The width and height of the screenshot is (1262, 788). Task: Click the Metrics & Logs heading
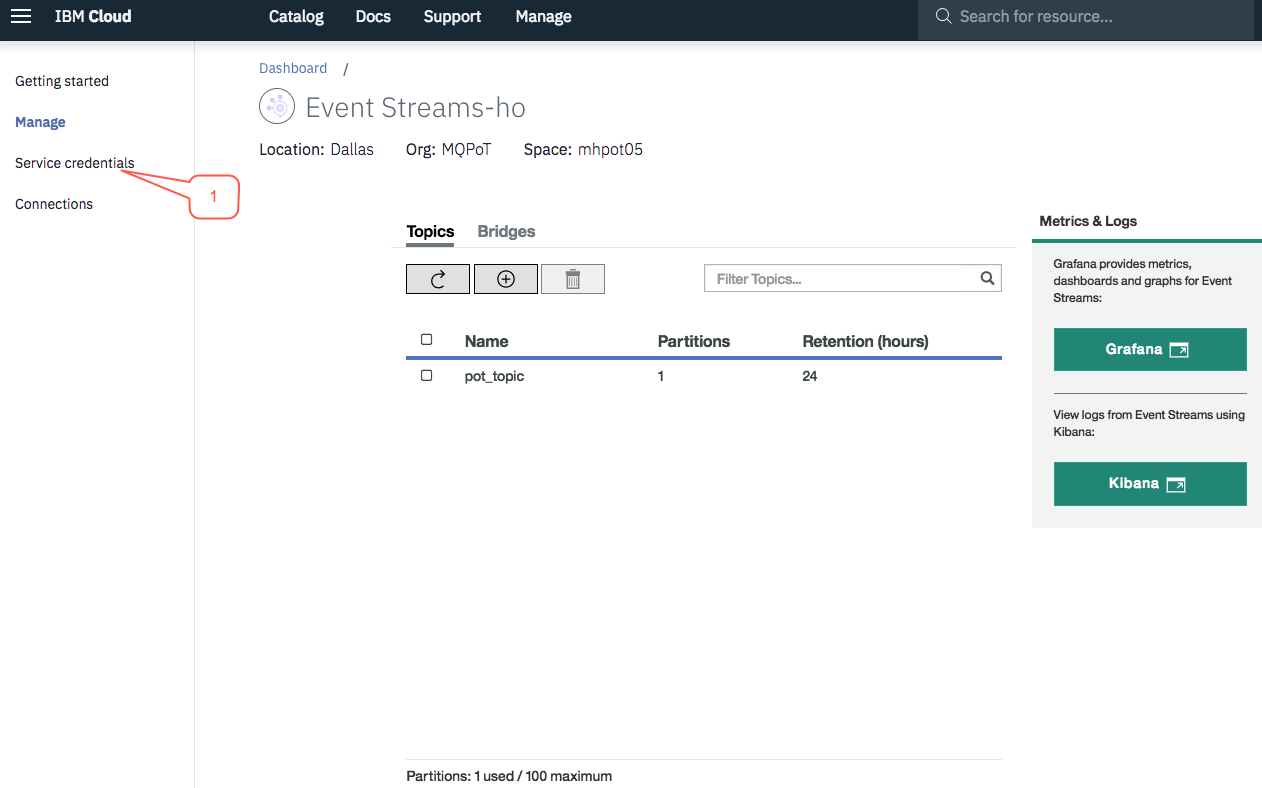tap(1088, 221)
